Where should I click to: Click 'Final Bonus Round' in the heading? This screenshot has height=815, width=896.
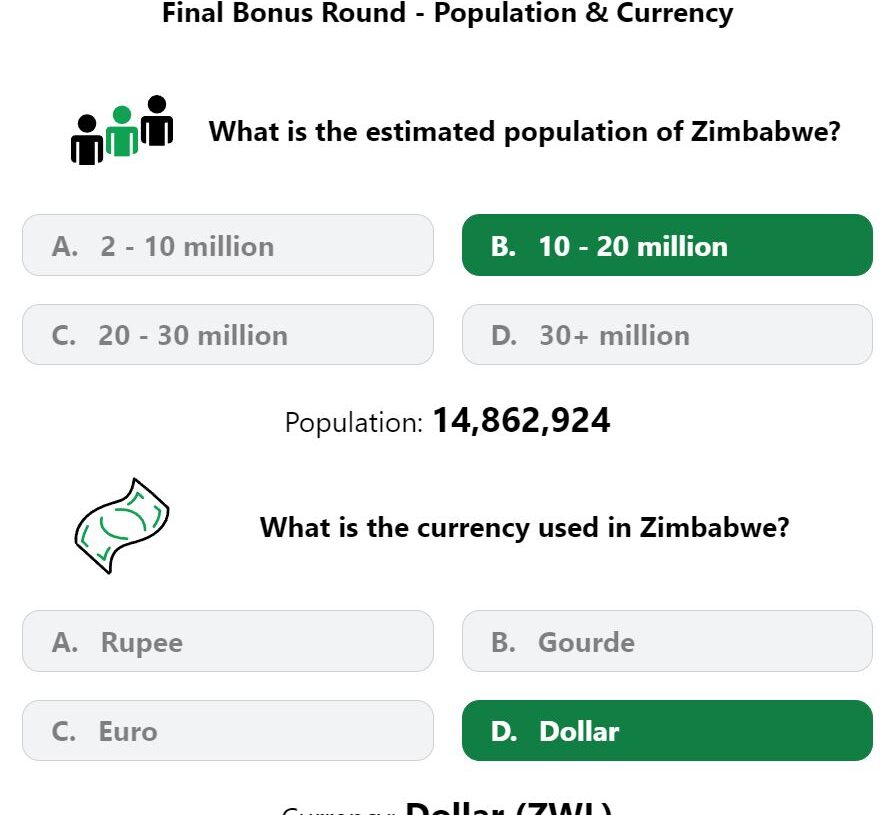284,13
